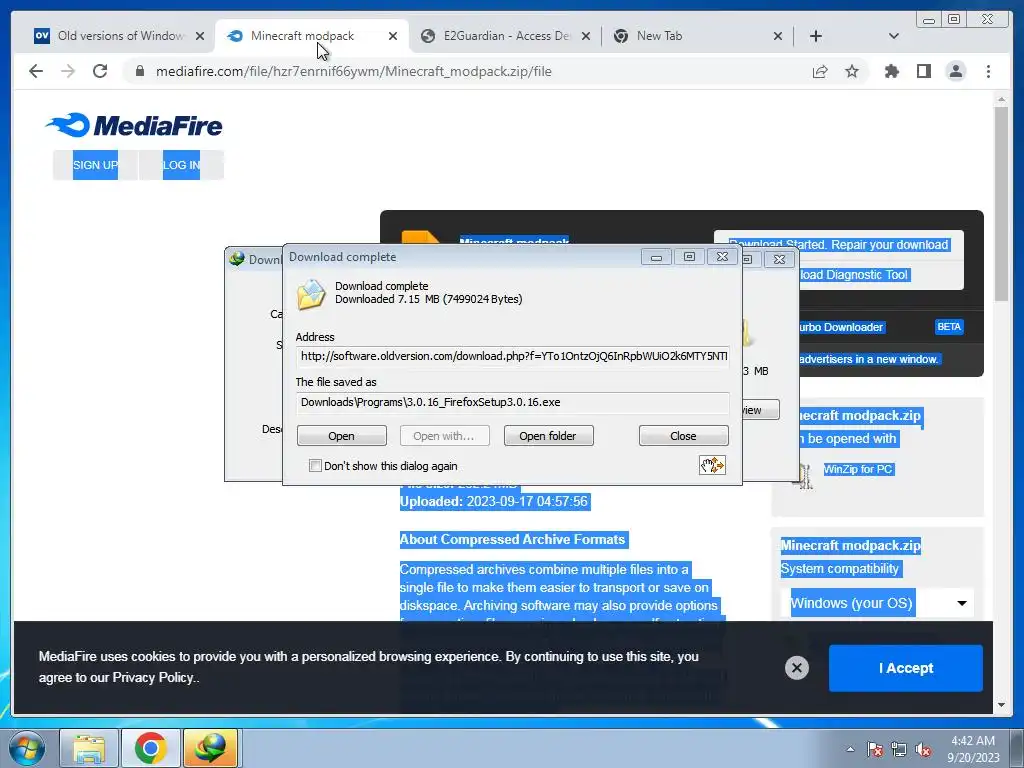Click the downloaded file folder icon
The image size is (1024, 768).
311,294
